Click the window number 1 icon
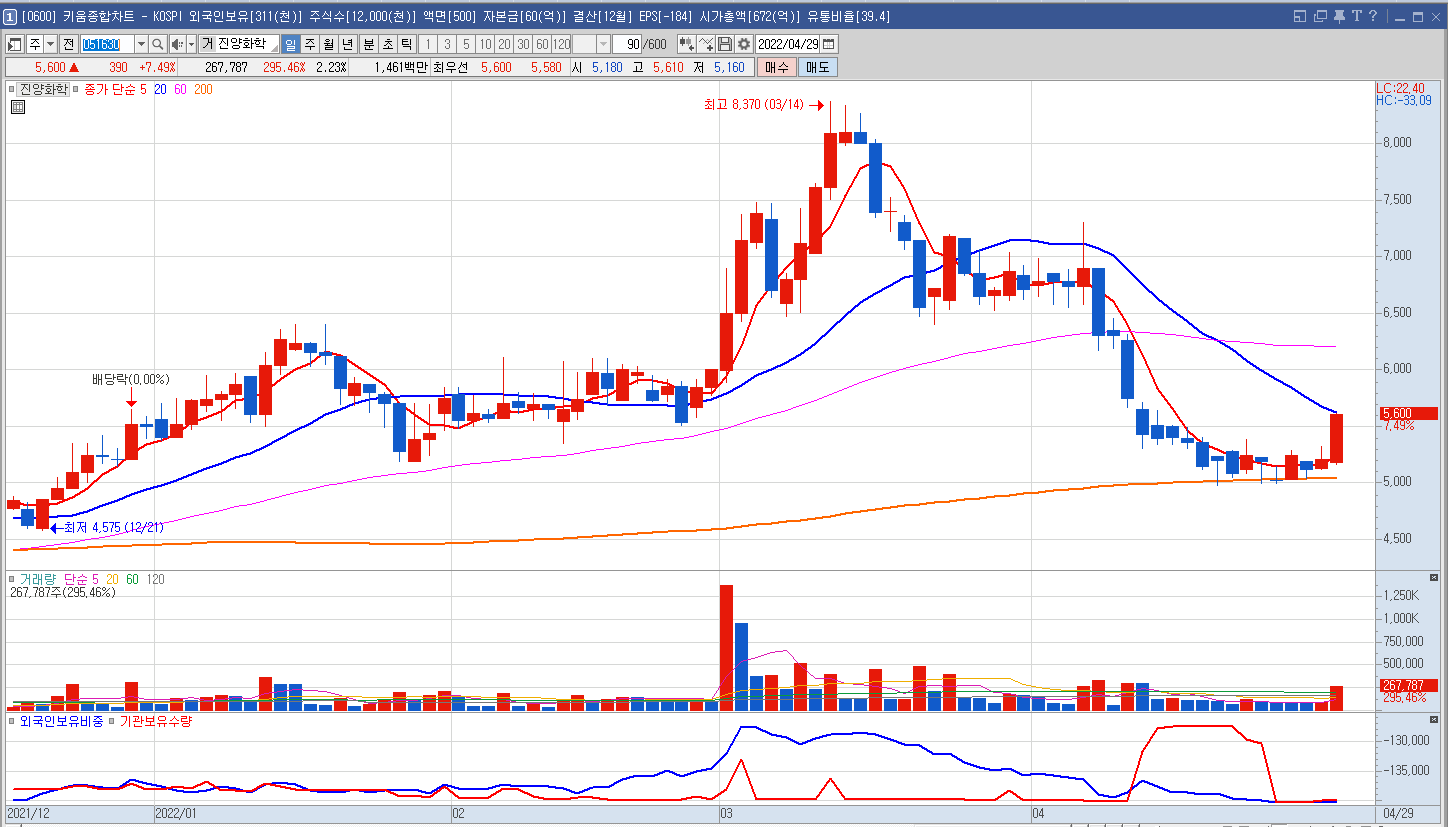Image resolution: width=1448 pixels, height=827 pixels. [x=10, y=16]
